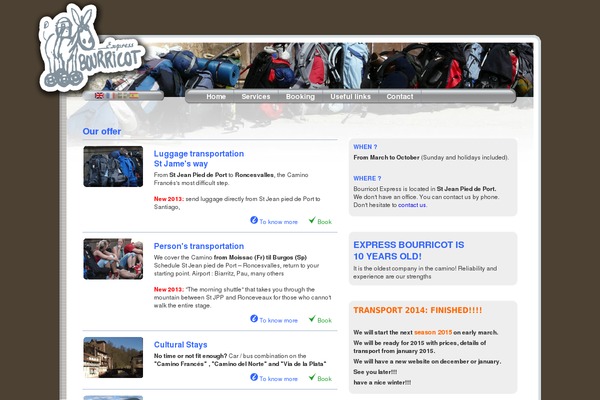
Task: Click info icon beside Cultural Stays' To know more
Action: click(254, 377)
